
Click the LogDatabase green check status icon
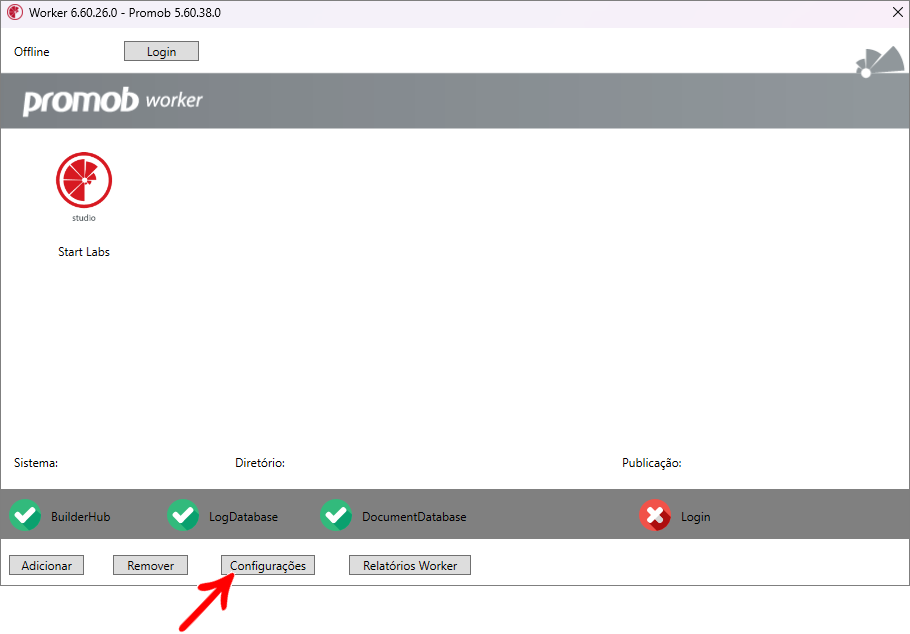tap(183, 516)
